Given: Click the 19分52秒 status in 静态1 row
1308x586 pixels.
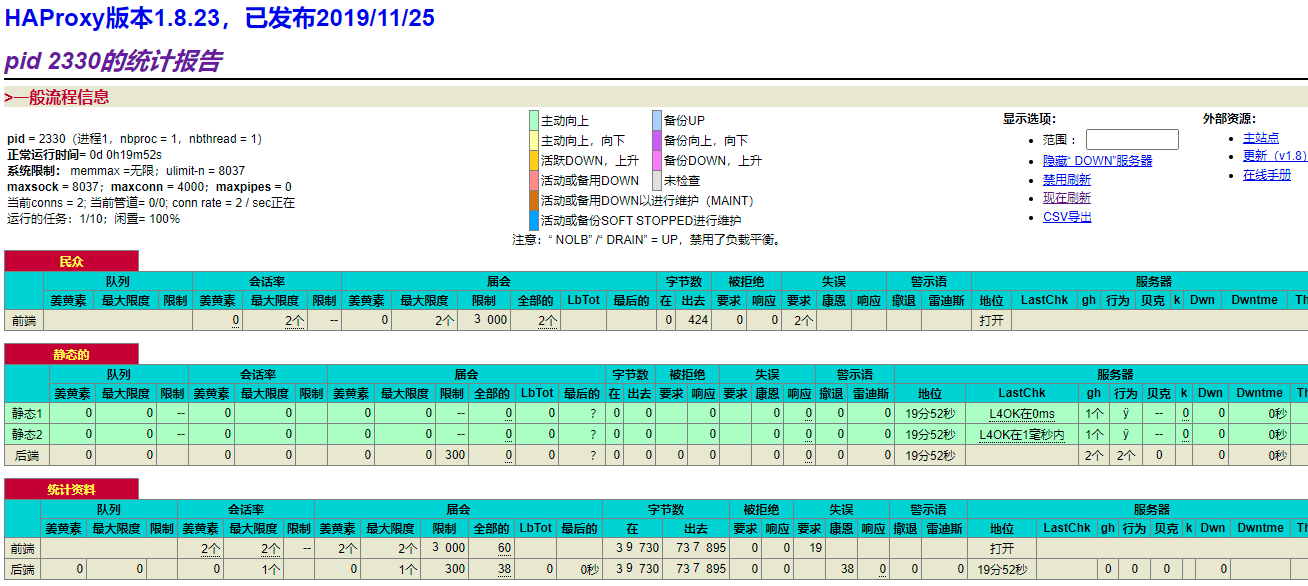Looking at the screenshot, I should click(x=931, y=413).
